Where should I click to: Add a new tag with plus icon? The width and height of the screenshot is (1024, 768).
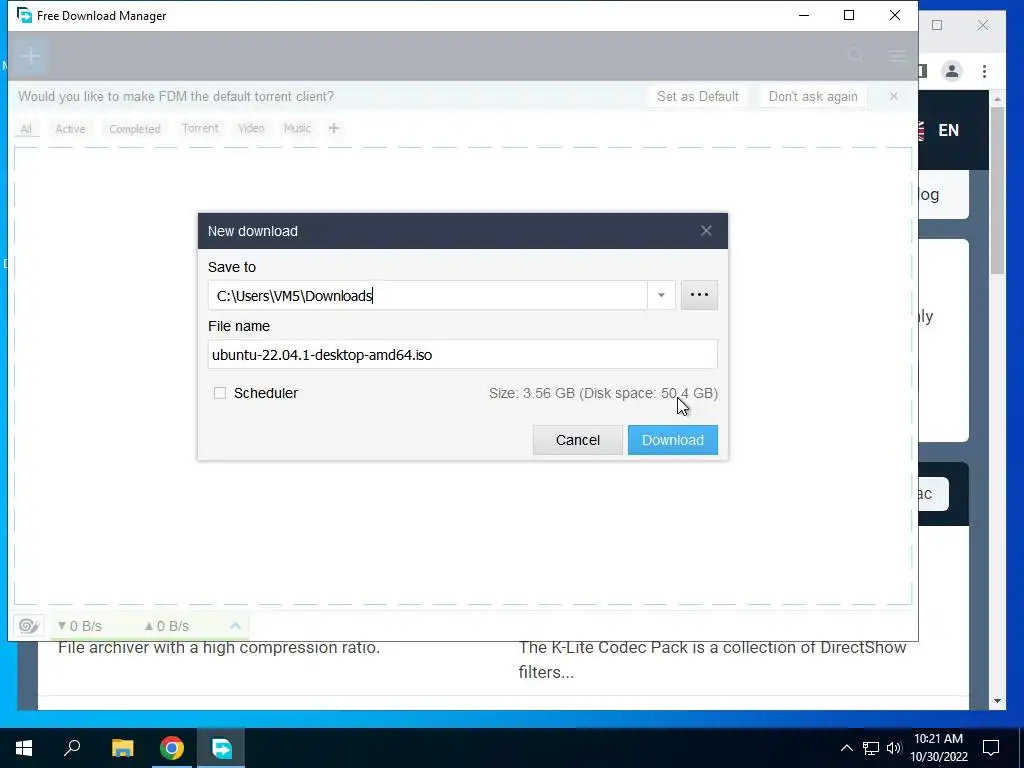pos(334,128)
